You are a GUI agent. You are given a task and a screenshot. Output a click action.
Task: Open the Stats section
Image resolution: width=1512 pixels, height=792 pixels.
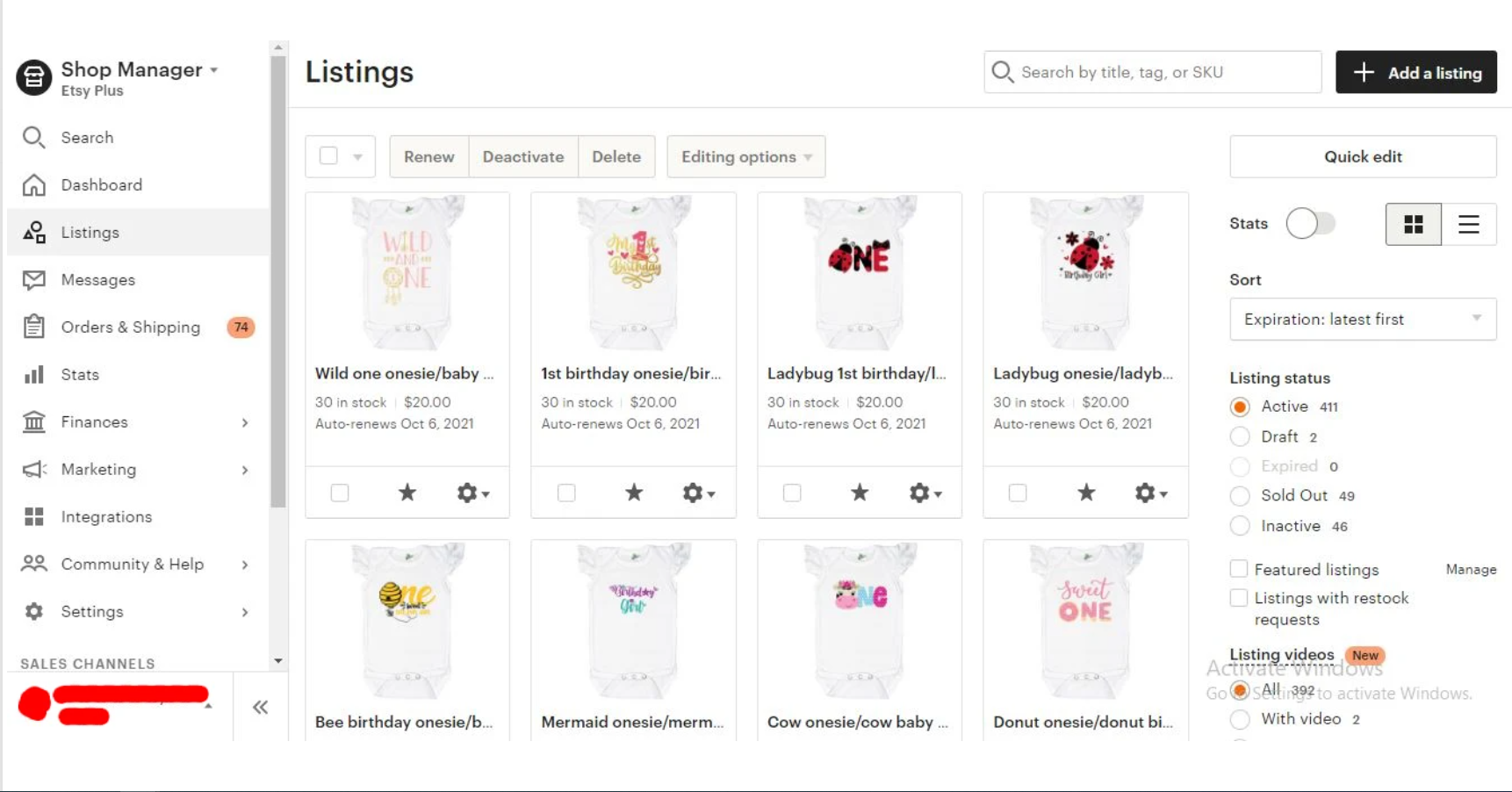pyautogui.click(x=79, y=374)
